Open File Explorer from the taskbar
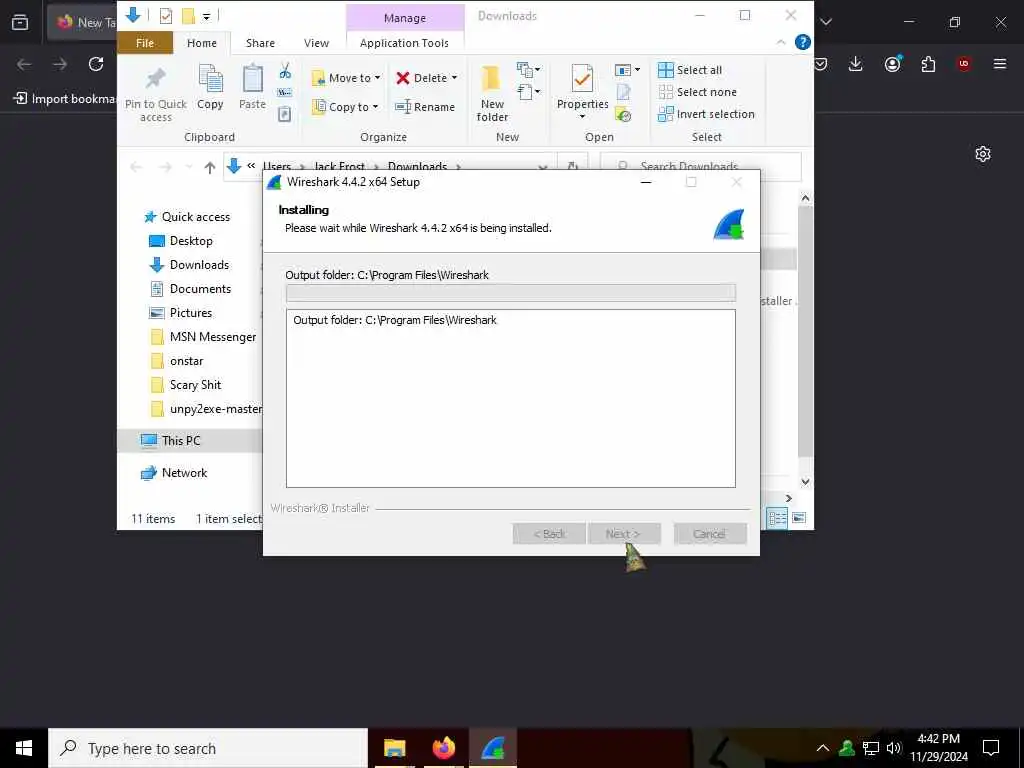The image size is (1024, 768). coord(394,748)
